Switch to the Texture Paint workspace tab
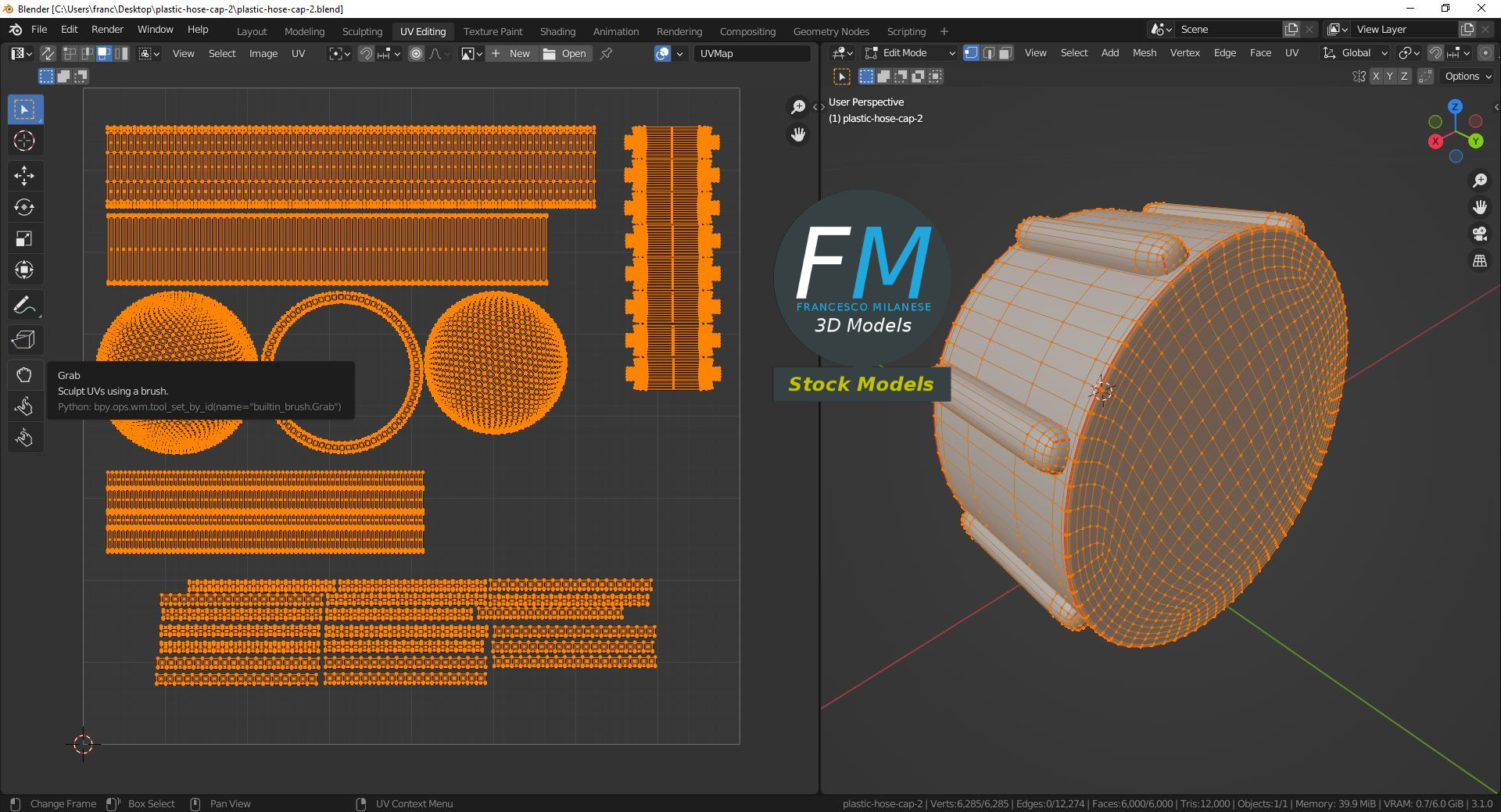The height and width of the screenshot is (812, 1501). point(493,31)
